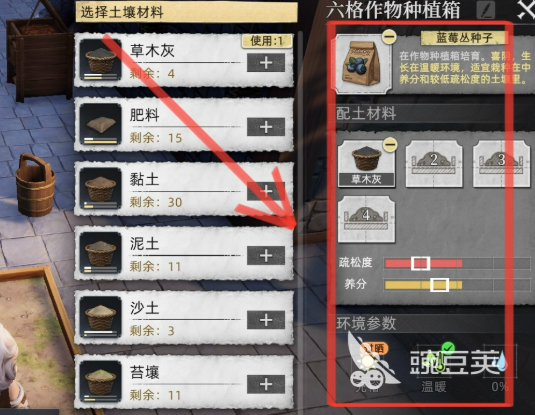Remove 草木灰 from soil slot one
Image resolution: width=535 pixels, height=415 pixels.
click(x=390, y=145)
